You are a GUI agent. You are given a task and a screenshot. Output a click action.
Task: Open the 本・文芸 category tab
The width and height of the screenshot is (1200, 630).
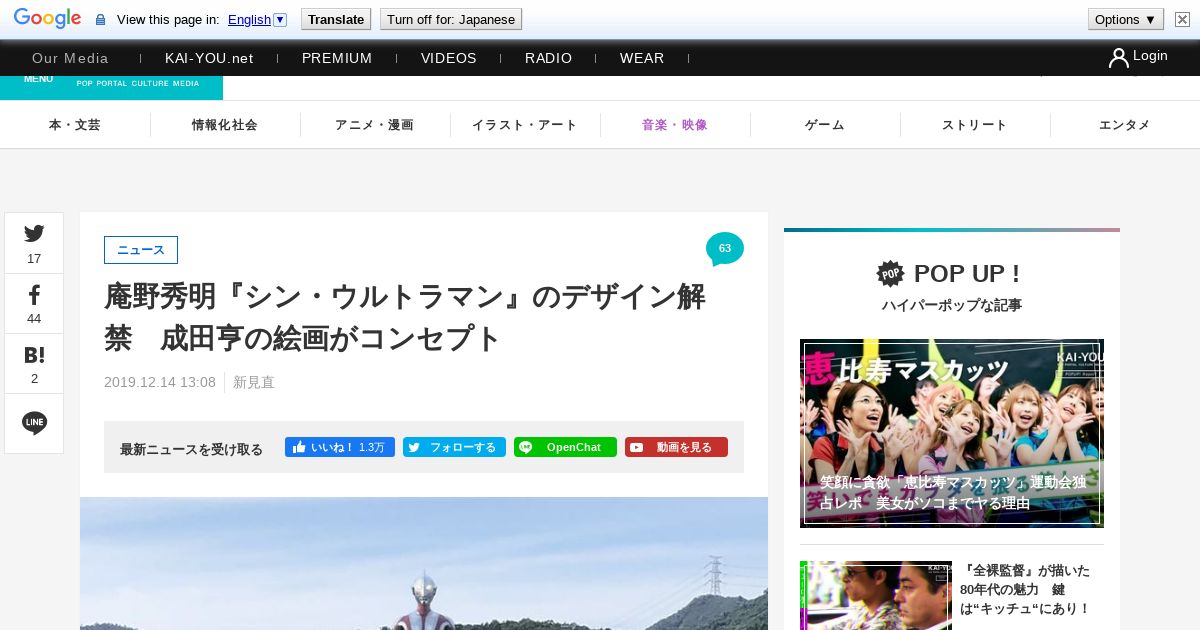click(75, 125)
